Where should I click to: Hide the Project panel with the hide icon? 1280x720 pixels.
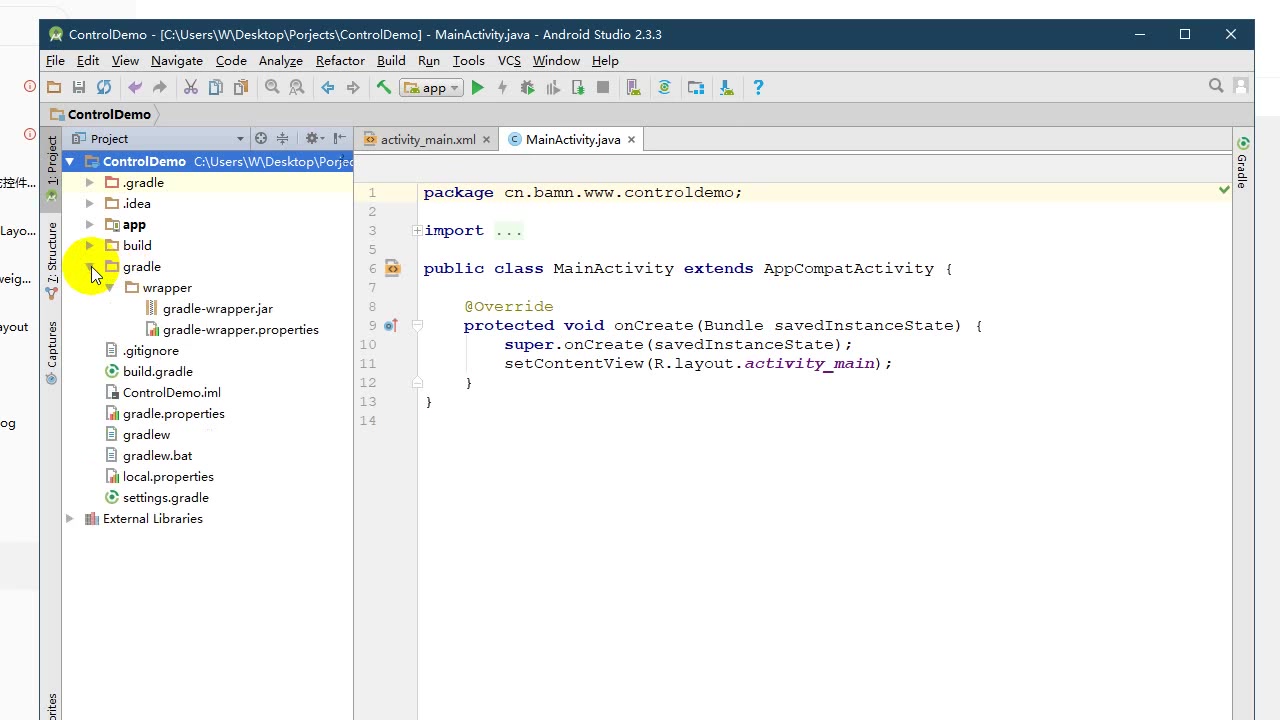click(340, 139)
